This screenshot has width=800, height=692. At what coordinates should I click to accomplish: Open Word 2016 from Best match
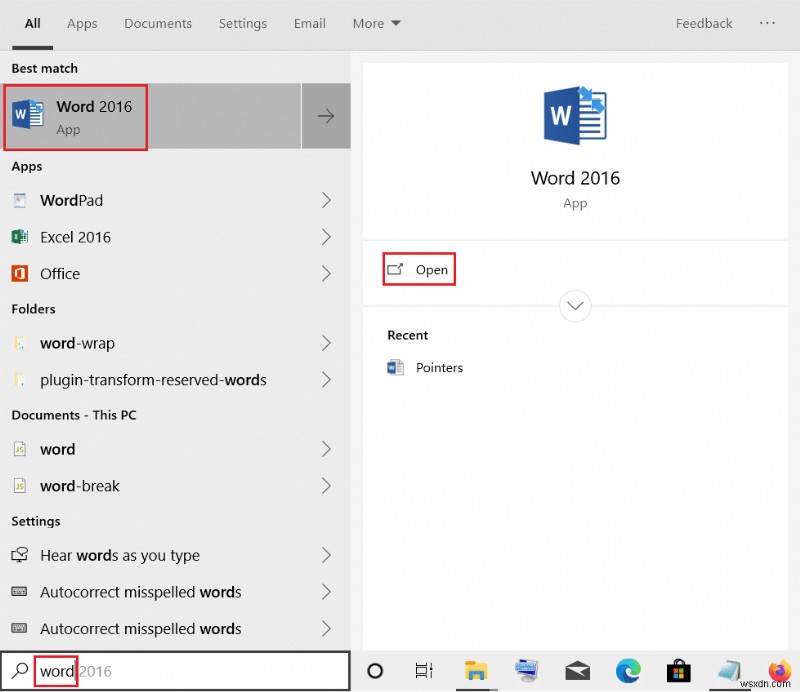(75, 117)
